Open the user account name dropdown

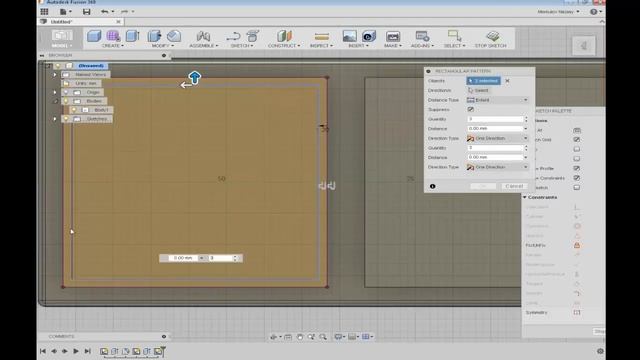558,12
